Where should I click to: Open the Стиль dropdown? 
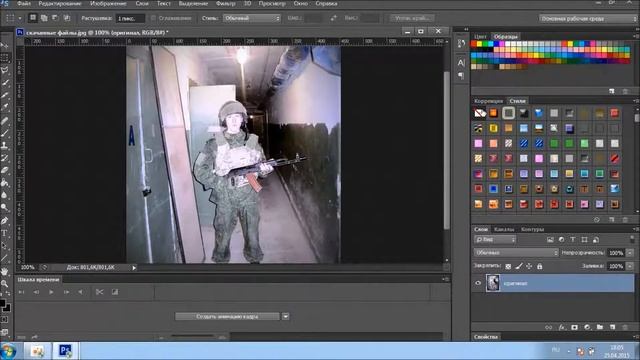tap(252, 18)
